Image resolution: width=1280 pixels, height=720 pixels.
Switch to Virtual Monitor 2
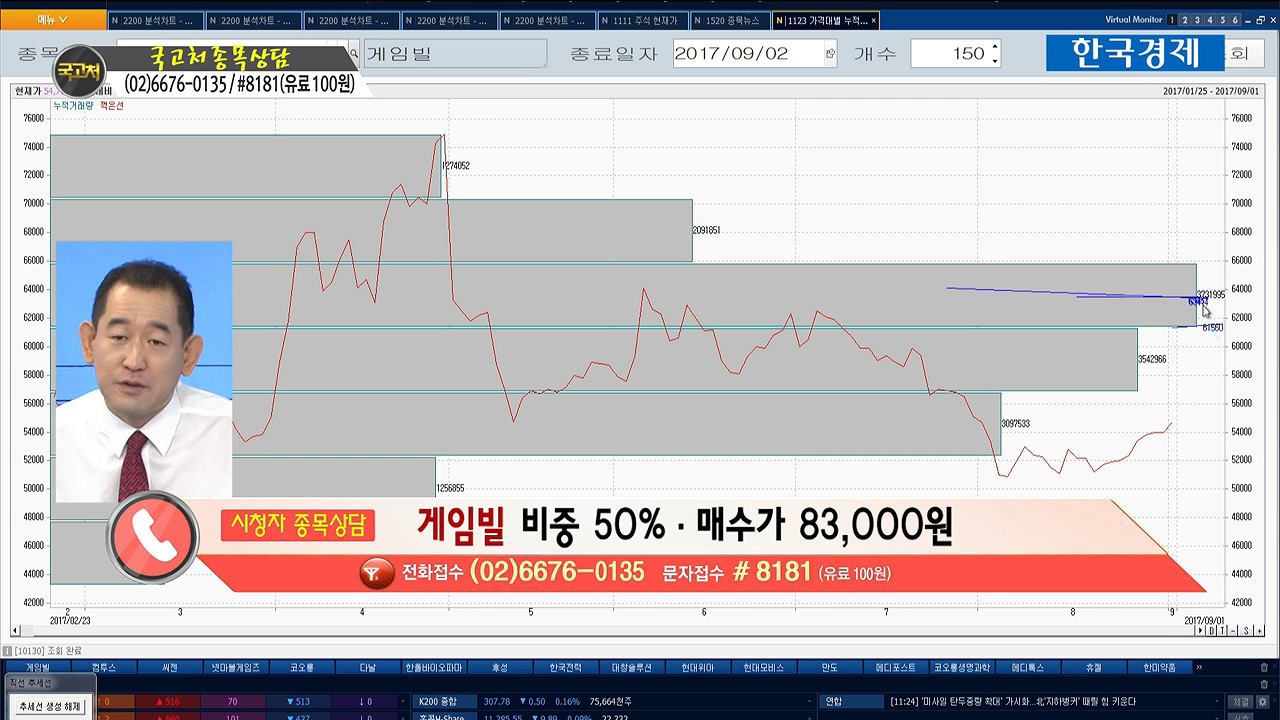coord(1185,20)
